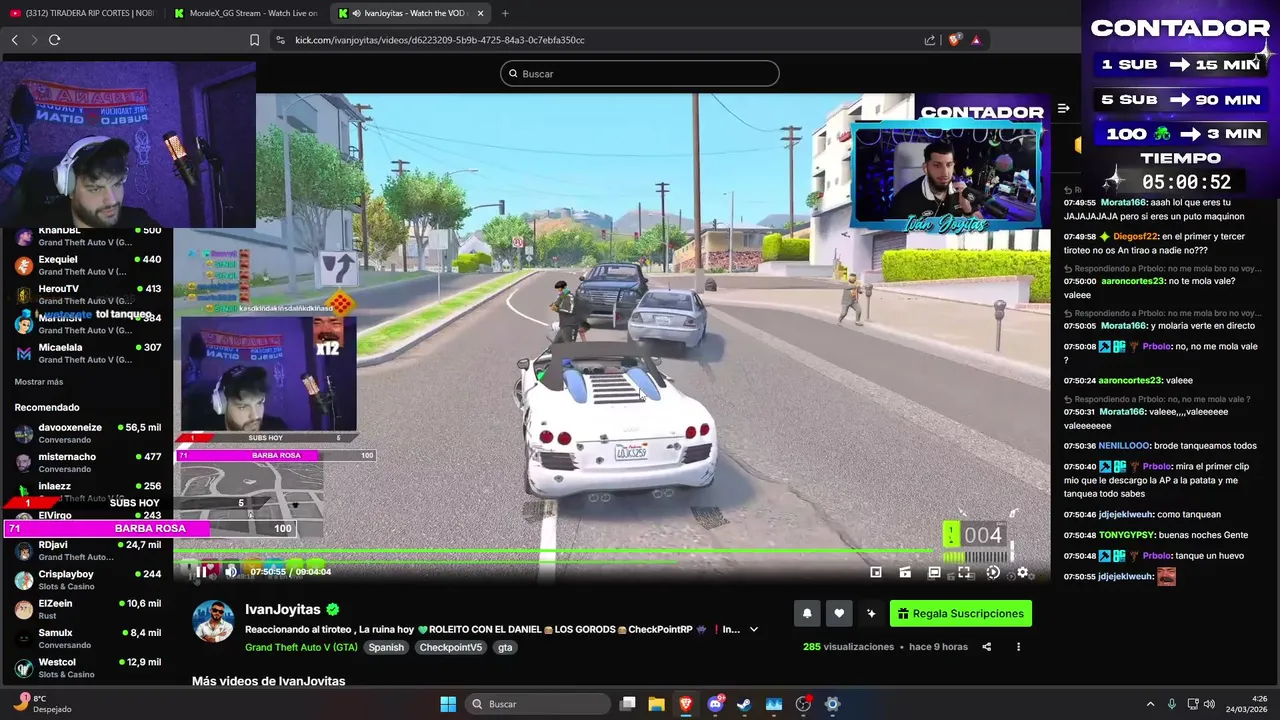Screen dimensions: 1280x720
Task: Open Brave Rewards triangle icon
Action: pyautogui.click(x=976, y=40)
